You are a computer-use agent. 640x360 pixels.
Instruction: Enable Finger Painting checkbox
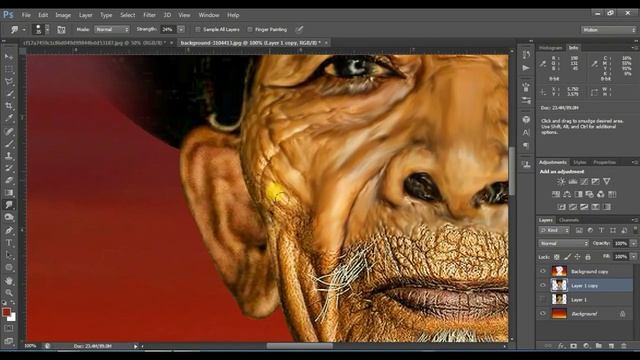[250, 29]
